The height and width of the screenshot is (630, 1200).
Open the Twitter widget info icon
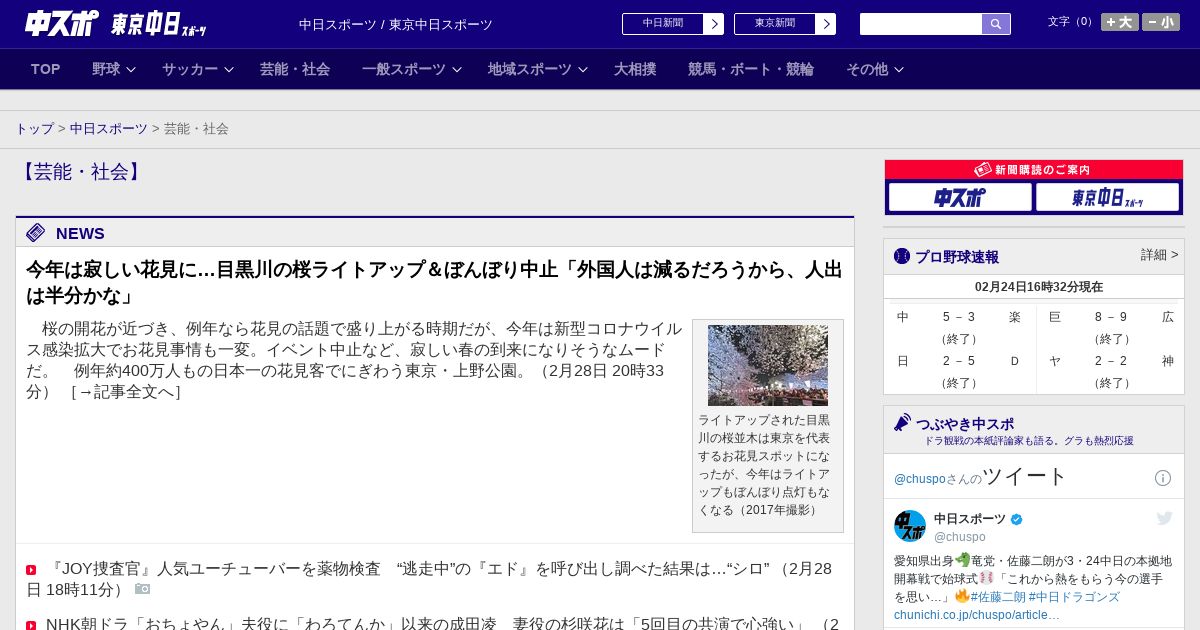pyautogui.click(x=1163, y=478)
